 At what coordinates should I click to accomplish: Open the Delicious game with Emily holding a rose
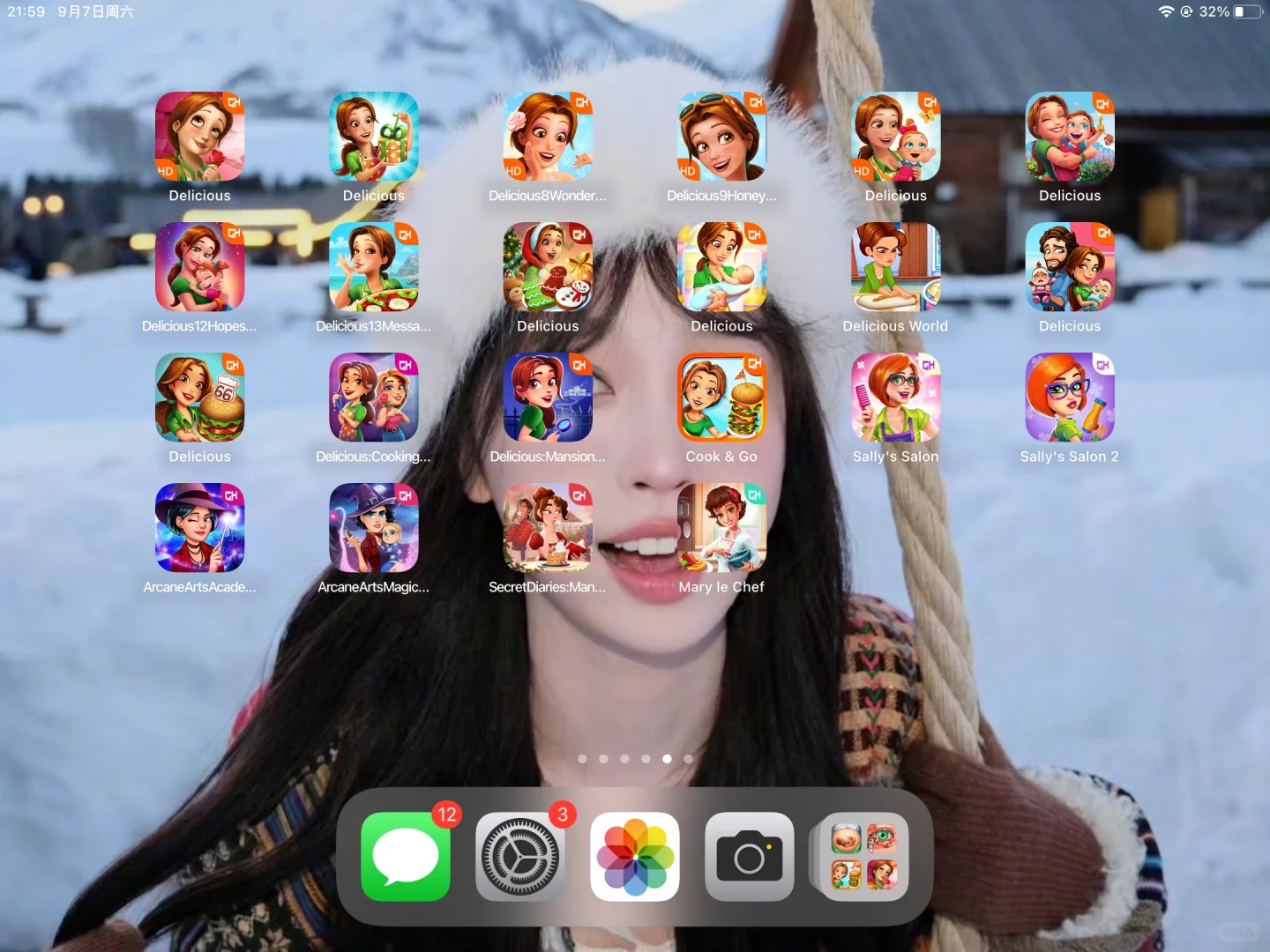click(199, 137)
